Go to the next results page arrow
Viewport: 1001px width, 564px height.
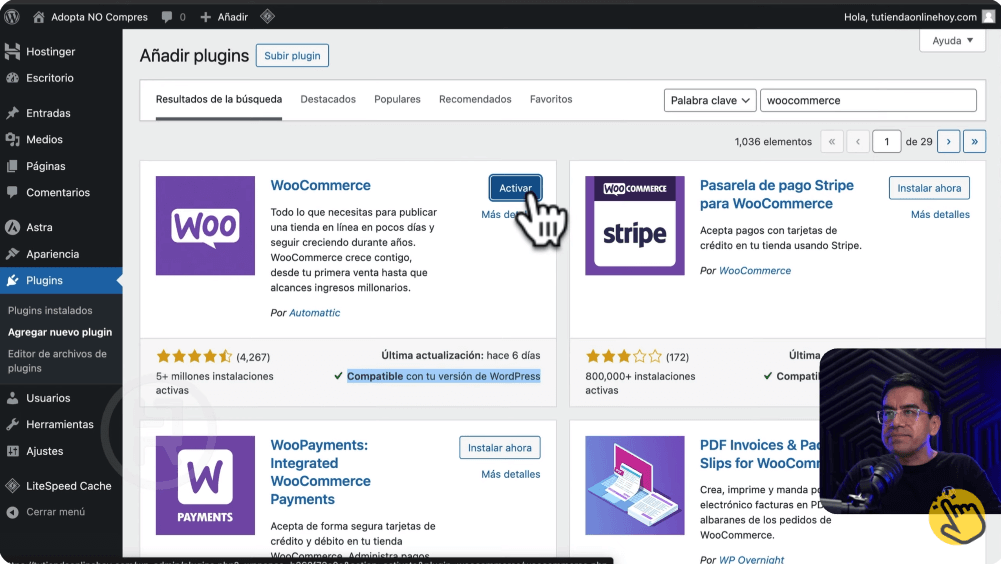coord(949,142)
